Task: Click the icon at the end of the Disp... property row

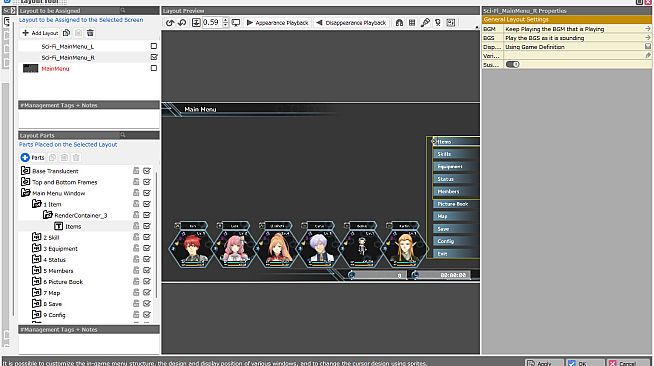Action: point(648,46)
